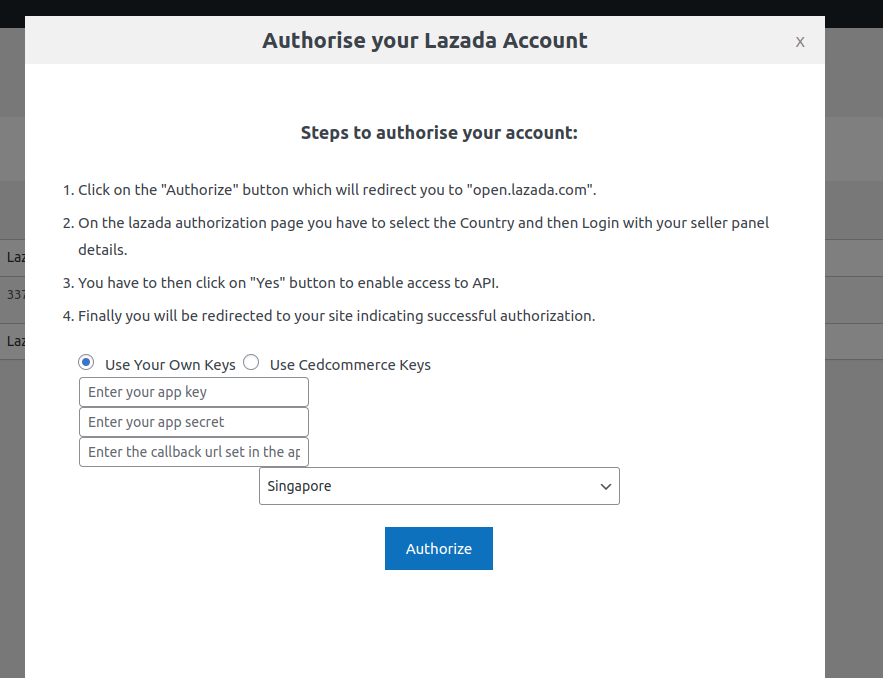Viewport: 883px width, 678px height.
Task: Close the Authorise your Lazada Account dialog
Action: click(800, 42)
